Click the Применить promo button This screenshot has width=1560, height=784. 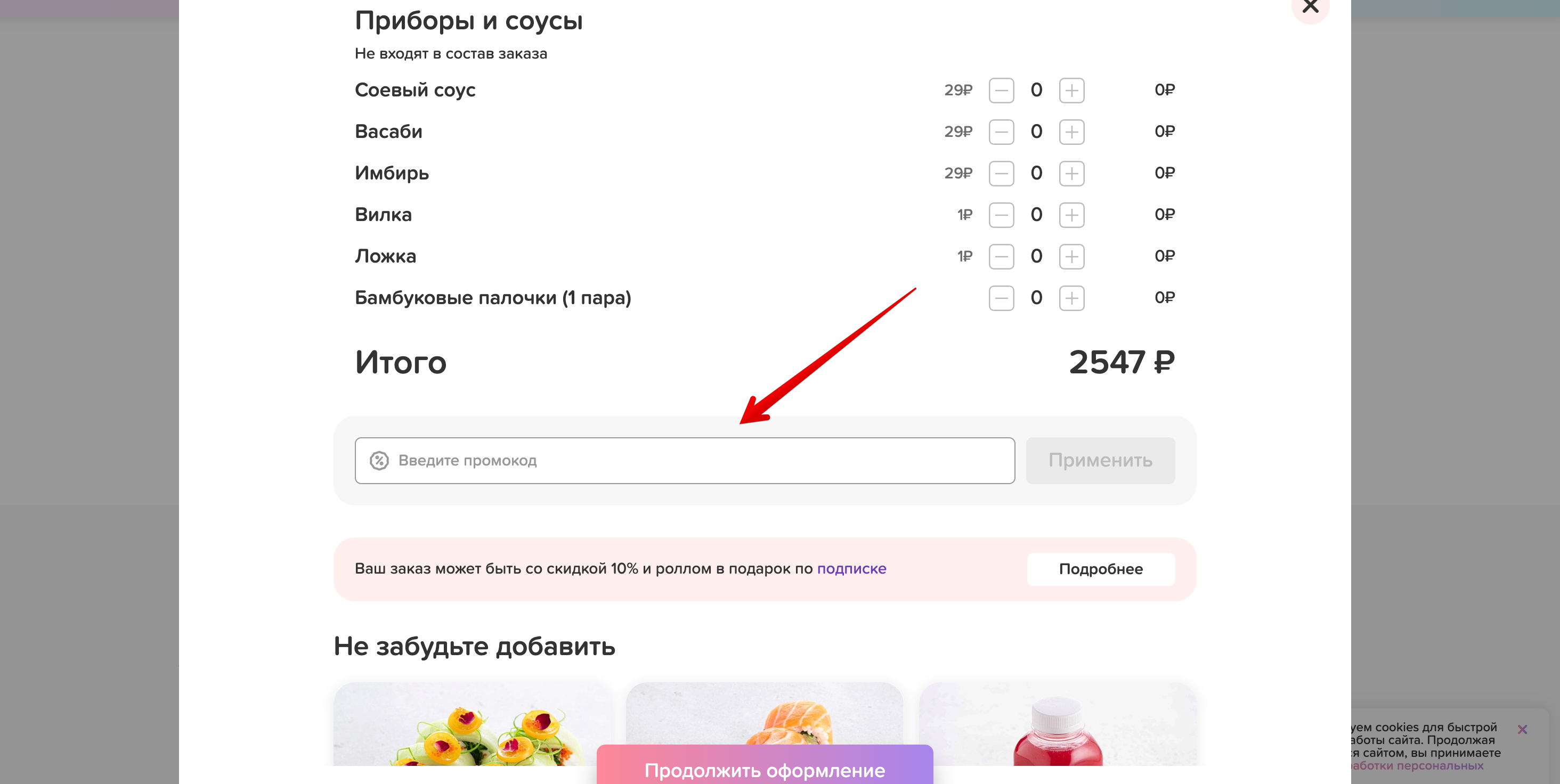point(1100,460)
